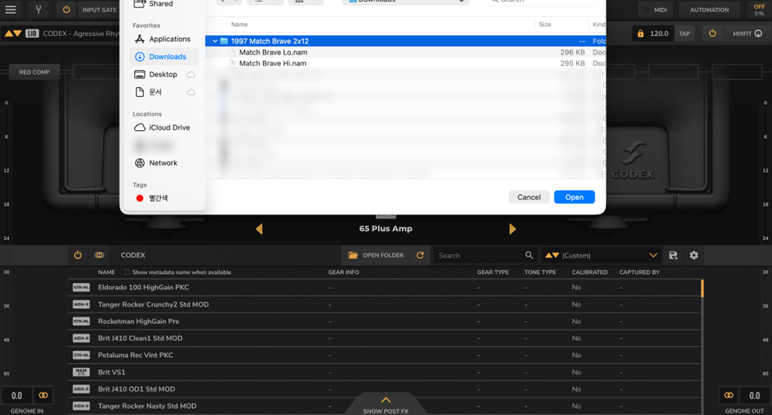Click Genome Out 0.0 gain value
The width and height of the screenshot is (772, 415).
point(754,395)
